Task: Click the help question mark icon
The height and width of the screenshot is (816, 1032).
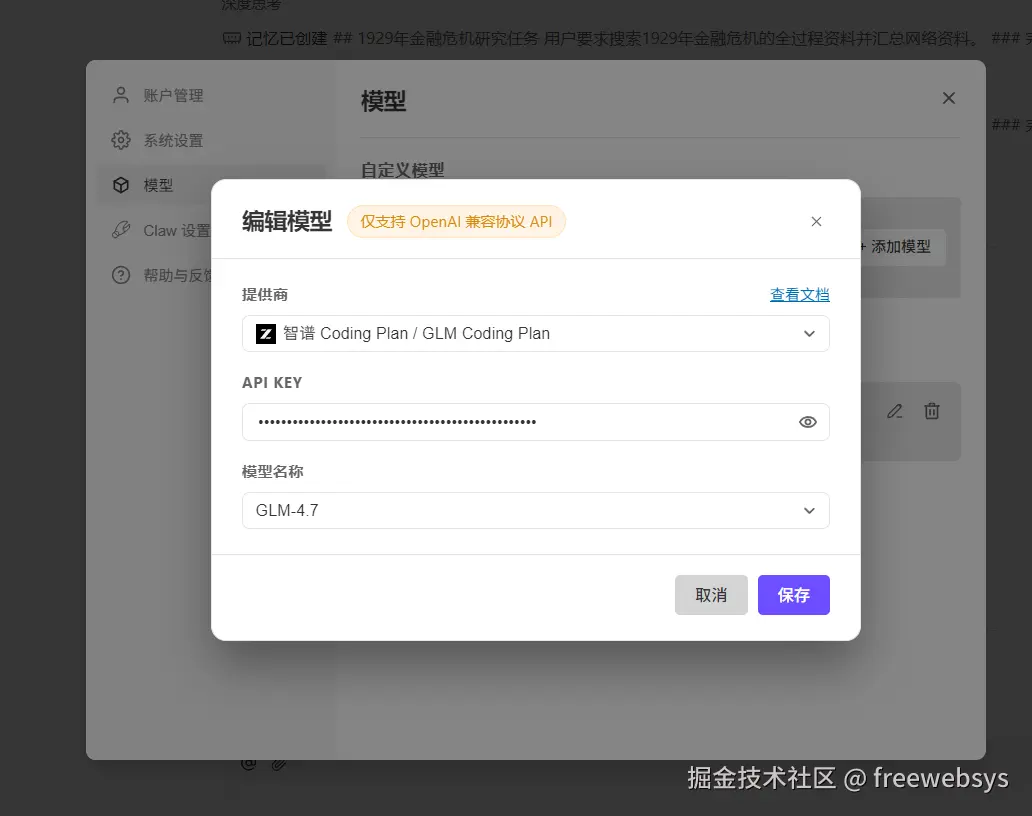Action: pos(121,275)
